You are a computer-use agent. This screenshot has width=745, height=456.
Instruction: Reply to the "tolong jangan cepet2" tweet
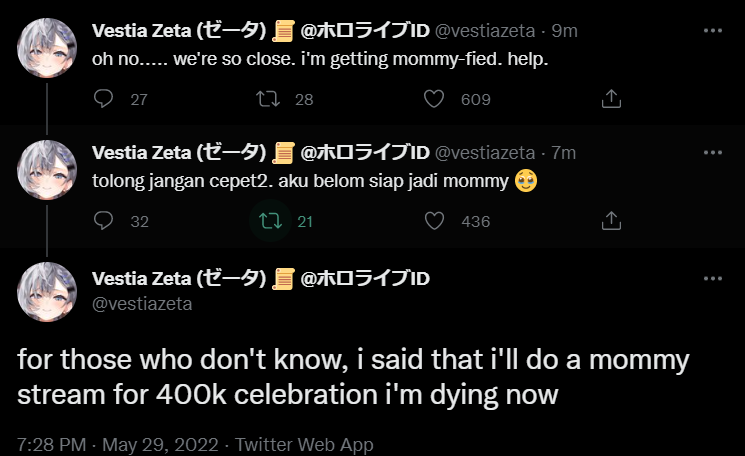(x=104, y=221)
